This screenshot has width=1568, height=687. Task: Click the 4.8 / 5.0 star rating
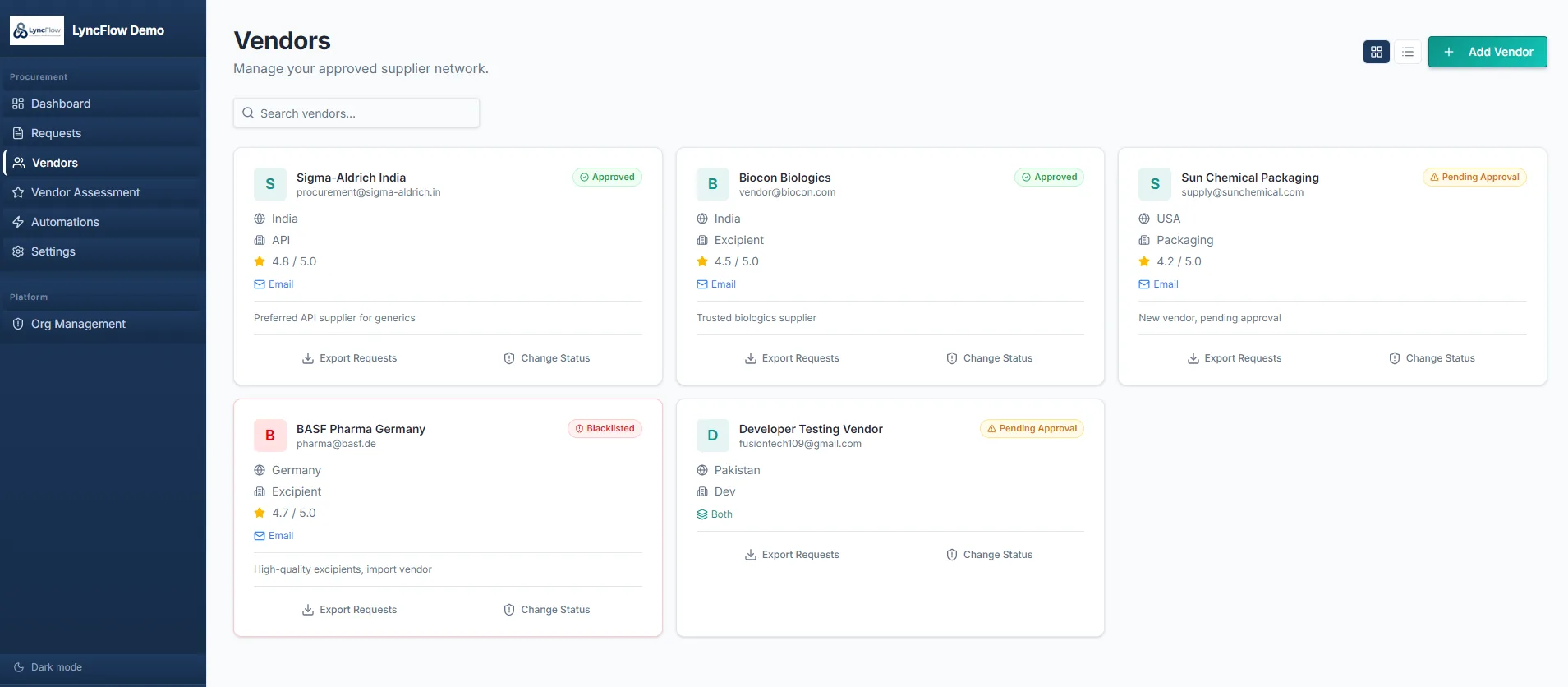(285, 261)
